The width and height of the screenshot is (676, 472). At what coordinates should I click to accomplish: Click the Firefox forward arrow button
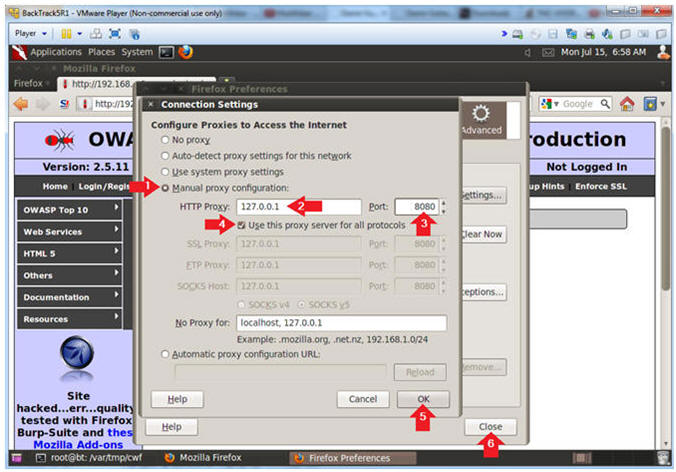click(43, 104)
